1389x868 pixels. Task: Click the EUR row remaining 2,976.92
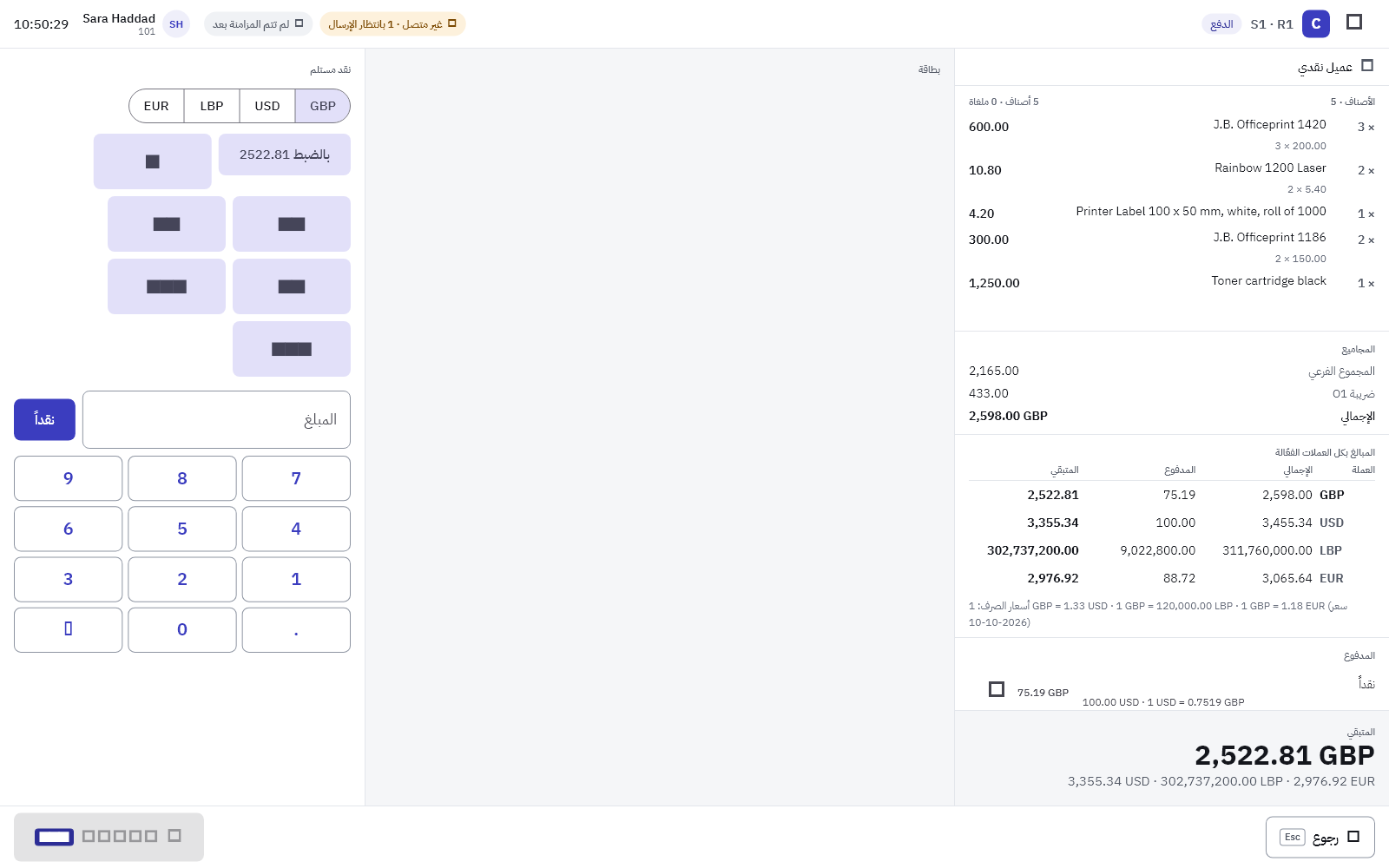pyautogui.click(x=1052, y=578)
